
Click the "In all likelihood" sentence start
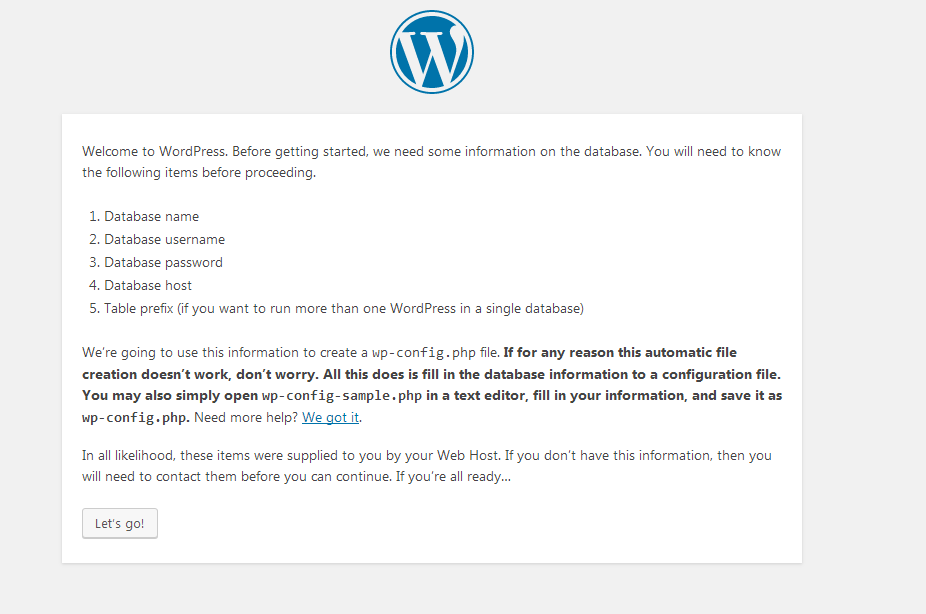(130, 455)
